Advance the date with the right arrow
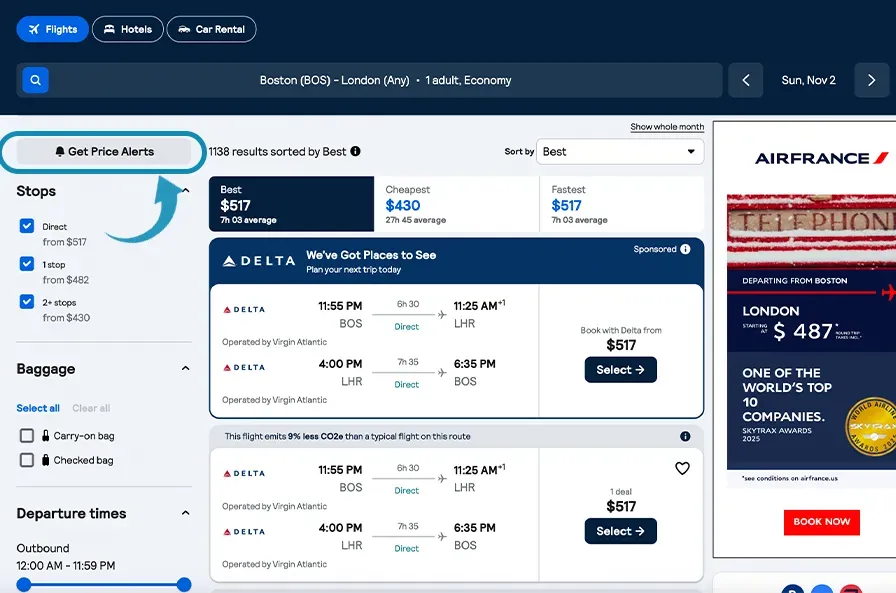896x593 pixels. pyautogui.click(x=871, y=80)
